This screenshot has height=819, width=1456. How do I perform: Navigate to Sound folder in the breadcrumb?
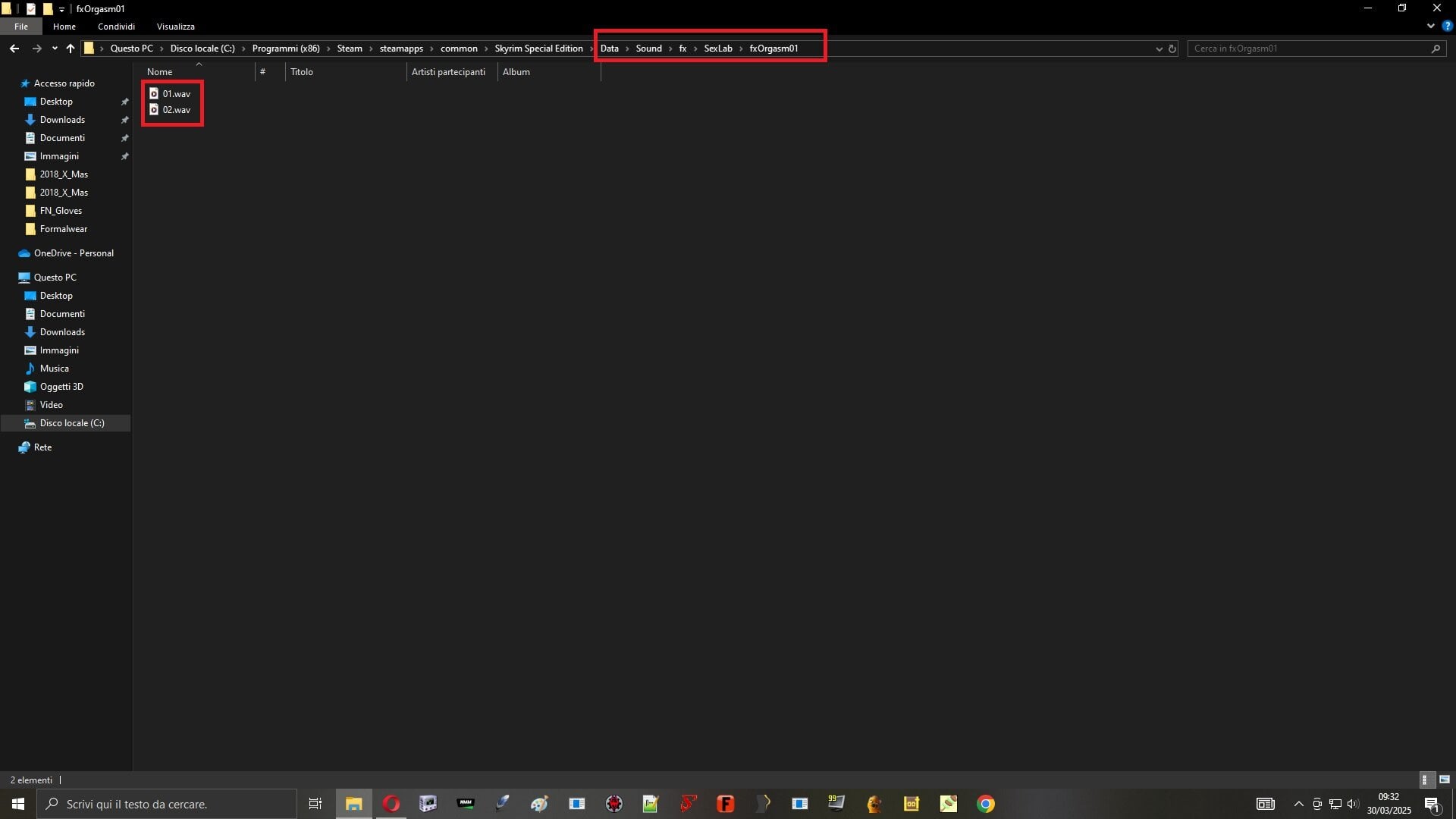648,49
